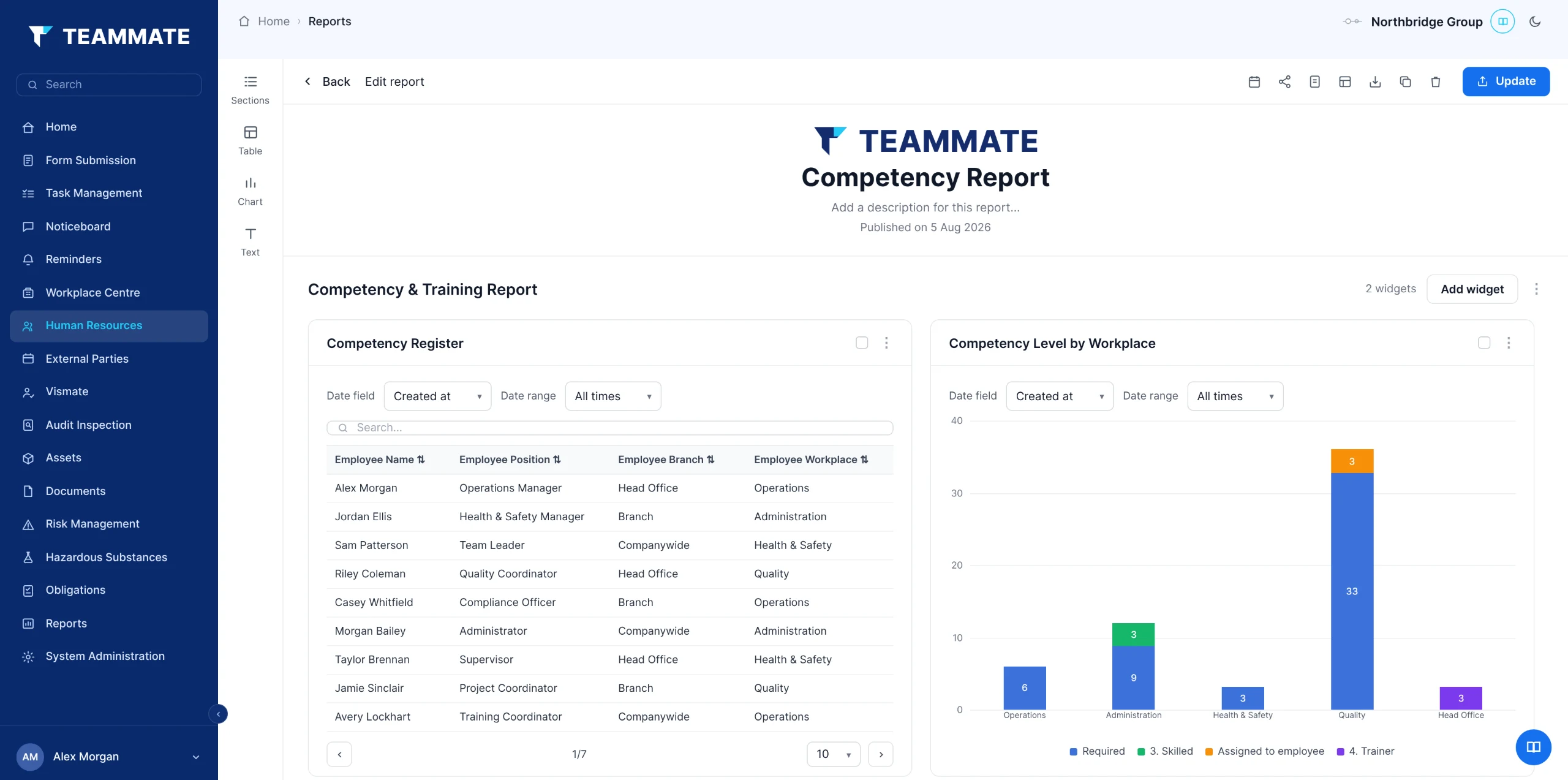Open Date range dropdown in Competency Register
Image resolution: width=1568 pixels, height=780 pixels.
click(x=613, y=396)
